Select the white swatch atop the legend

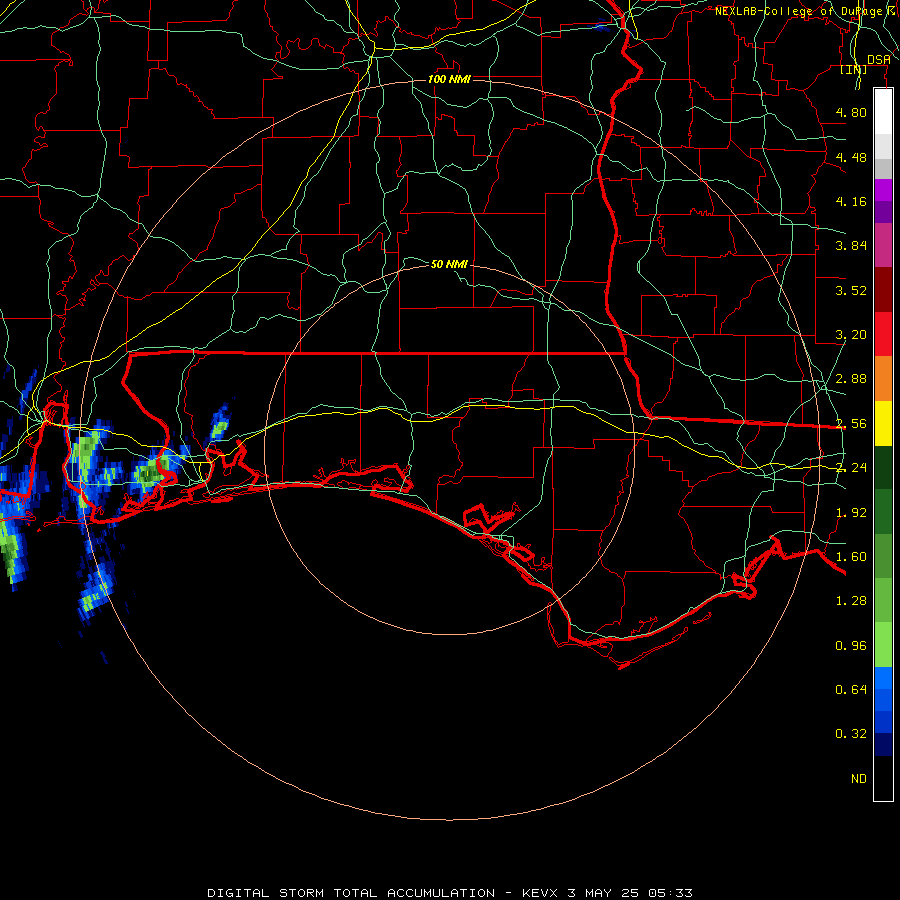[883, 112]
